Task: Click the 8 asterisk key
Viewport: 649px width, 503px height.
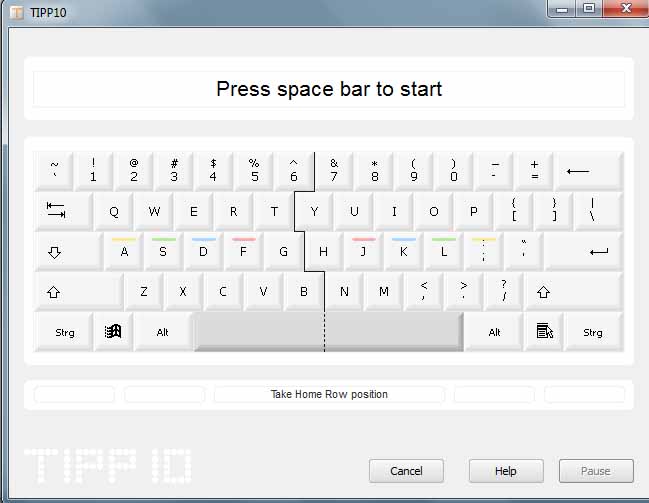Action: (x=374, y=171)
